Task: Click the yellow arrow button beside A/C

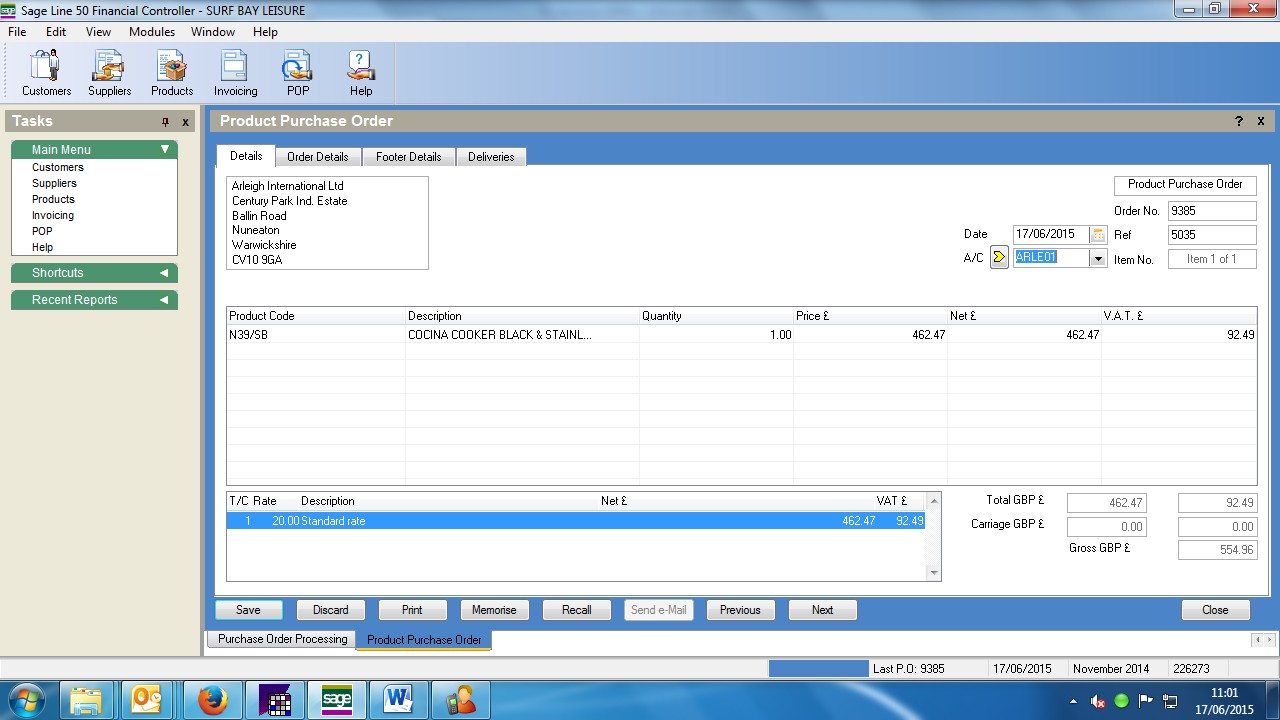Action: click(999, 258)
